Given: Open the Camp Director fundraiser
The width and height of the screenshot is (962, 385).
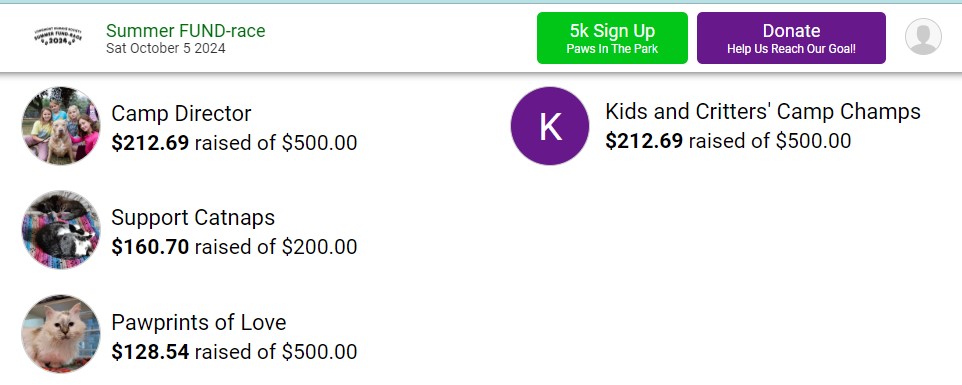Looking at the screenshot, I should [x=181, y=113].
